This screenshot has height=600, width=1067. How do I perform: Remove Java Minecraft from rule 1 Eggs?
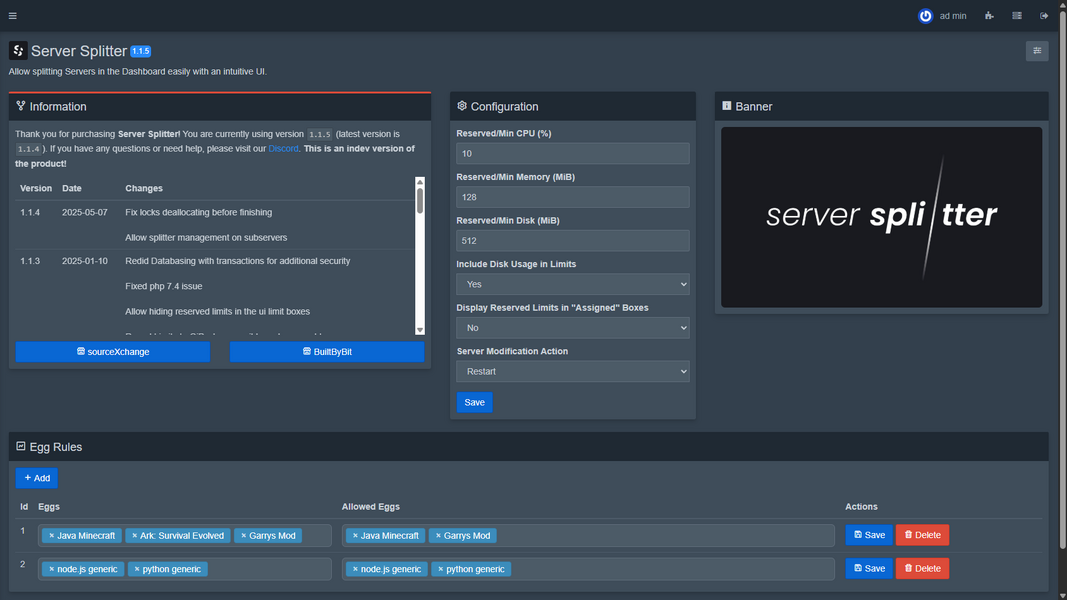click(51, 535)
